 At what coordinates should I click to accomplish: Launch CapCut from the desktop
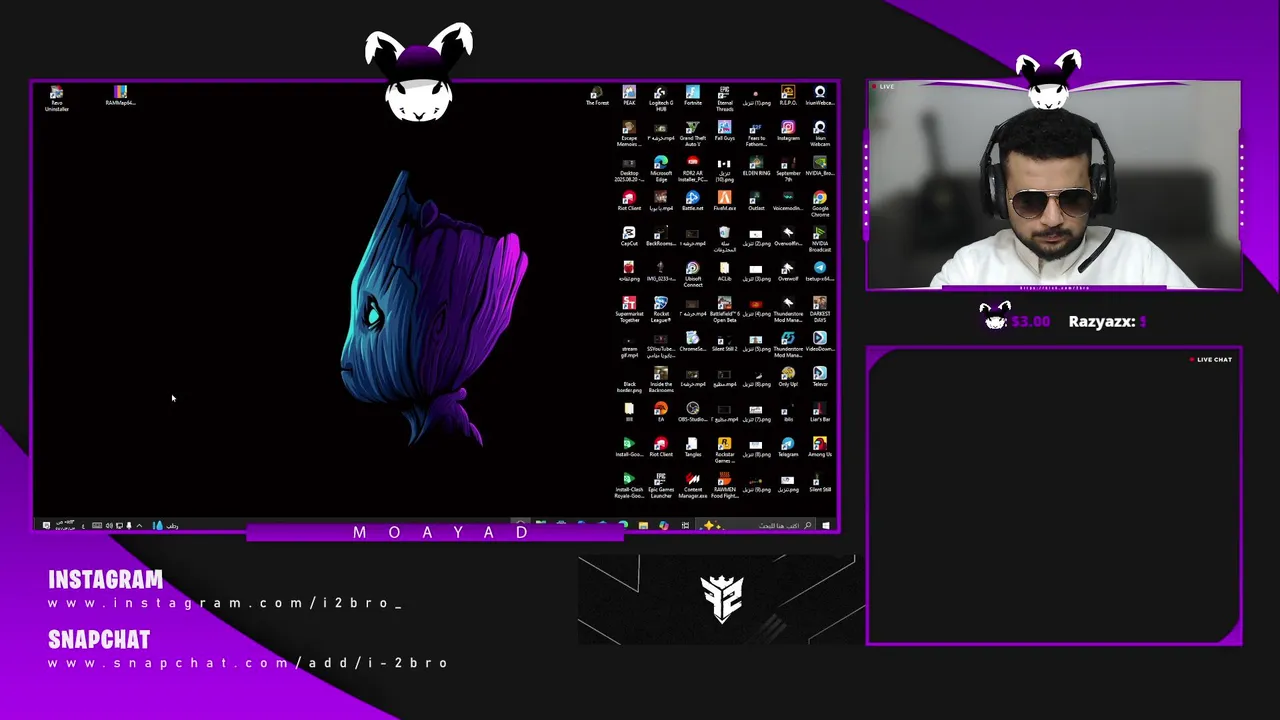pyautogui.click(x=629, y=236)
